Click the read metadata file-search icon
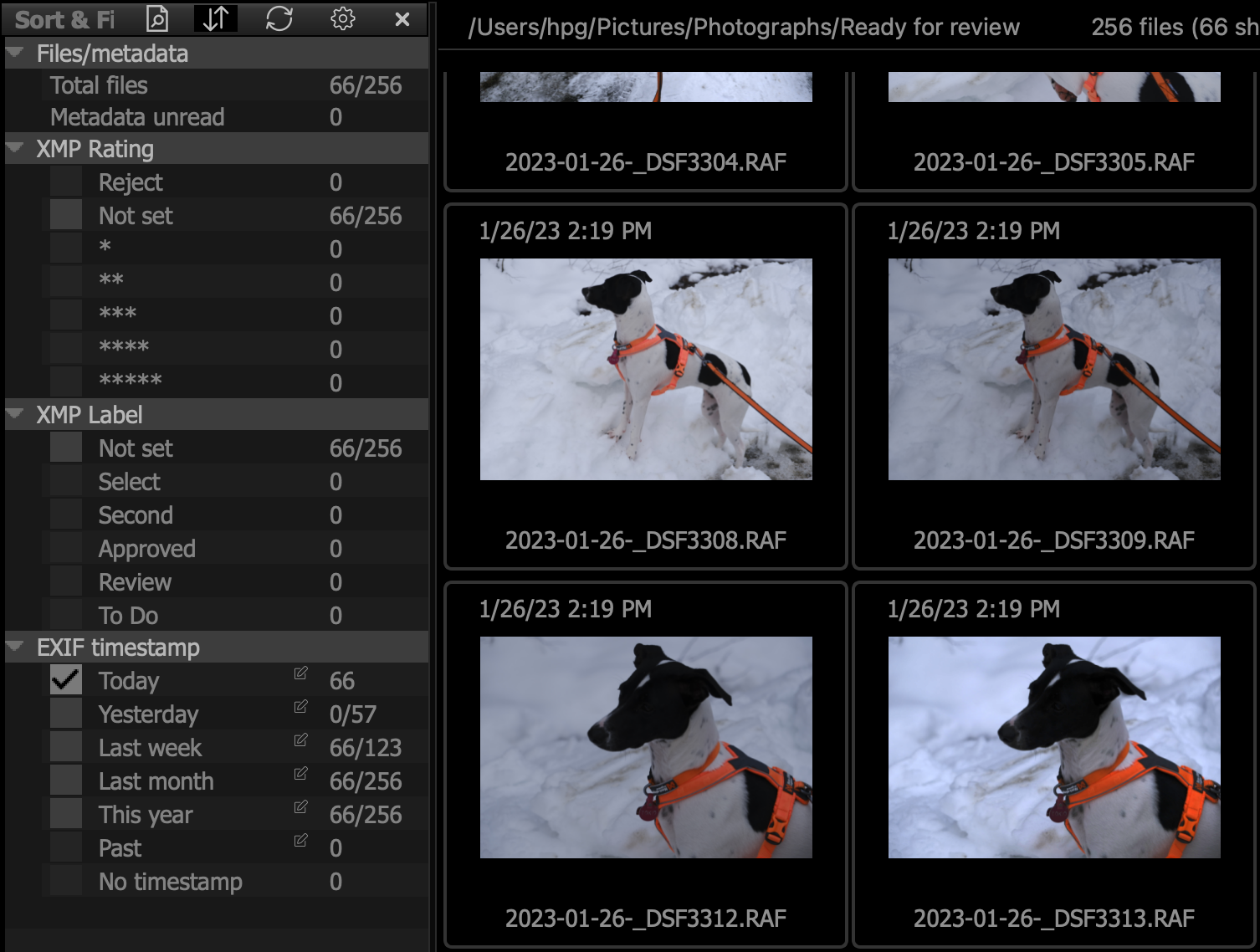This screenshot has height=952, width=1260. pyautogui.click(x=156, y=18)
